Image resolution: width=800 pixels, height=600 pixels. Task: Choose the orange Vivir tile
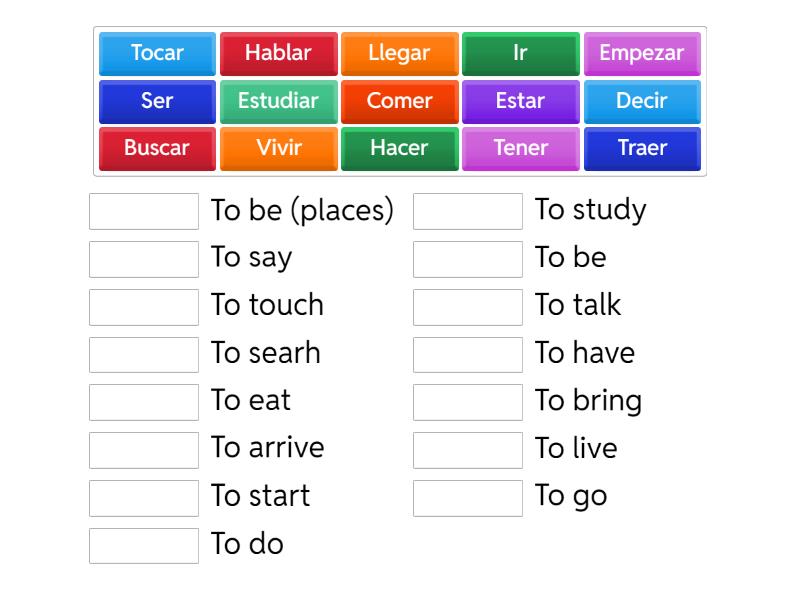tap(278, 148)
